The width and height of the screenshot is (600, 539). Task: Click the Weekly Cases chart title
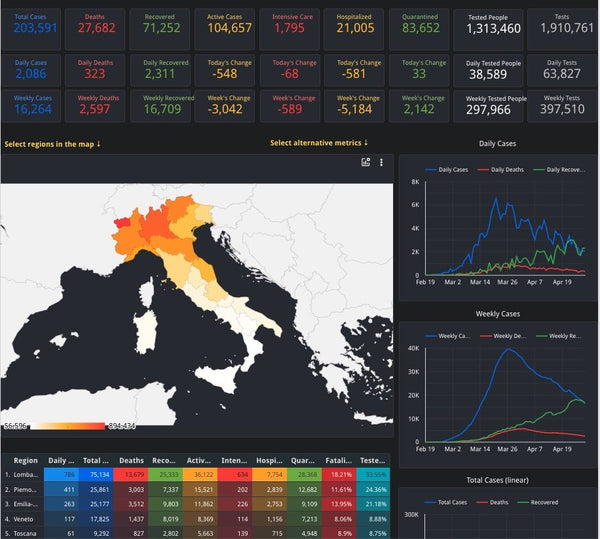coord(497,314)
